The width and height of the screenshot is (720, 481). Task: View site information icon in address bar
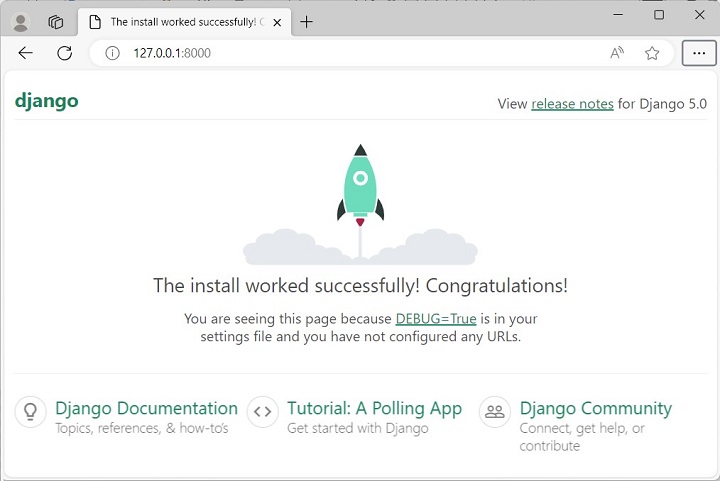point(114,53)
